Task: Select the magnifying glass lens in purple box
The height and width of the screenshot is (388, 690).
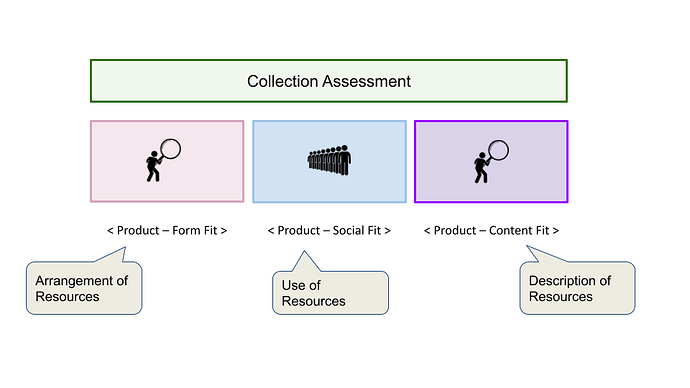Action: (499, 150)
